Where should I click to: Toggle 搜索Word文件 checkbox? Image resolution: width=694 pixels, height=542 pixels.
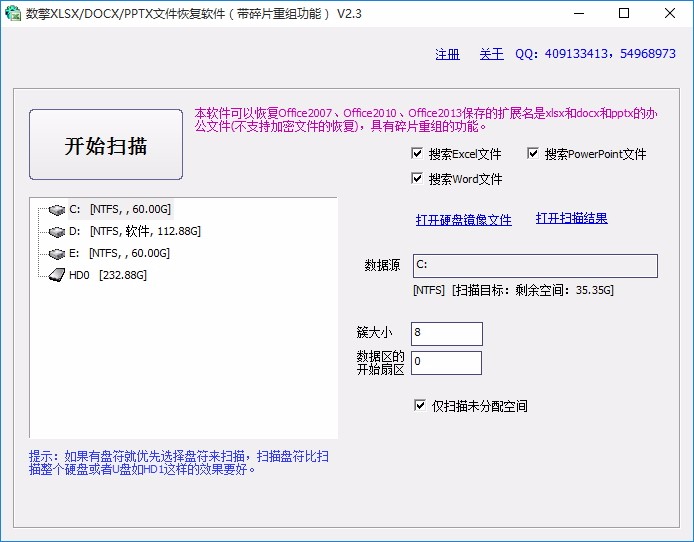pyautogui.click(x=417, y=178)
